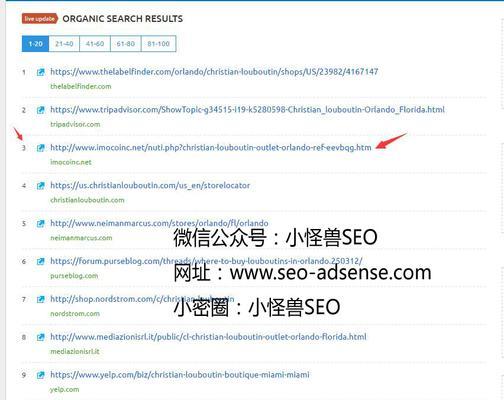Open external link icon for yelp.com result

[40, 375]
